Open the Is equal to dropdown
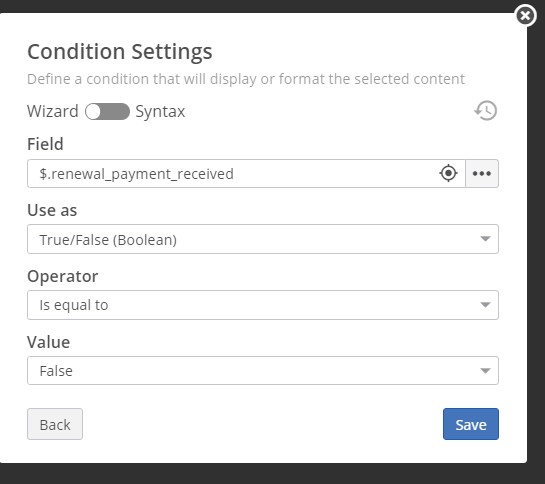The image size is (545, 484). tap(263, 305)
